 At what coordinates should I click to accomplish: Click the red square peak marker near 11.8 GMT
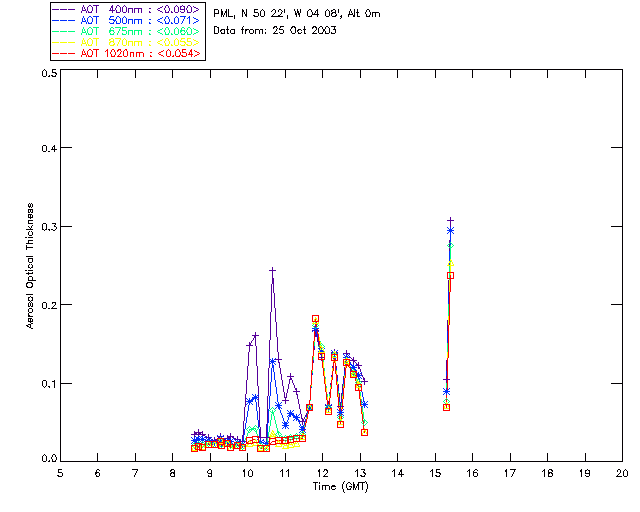coord(316,319)
